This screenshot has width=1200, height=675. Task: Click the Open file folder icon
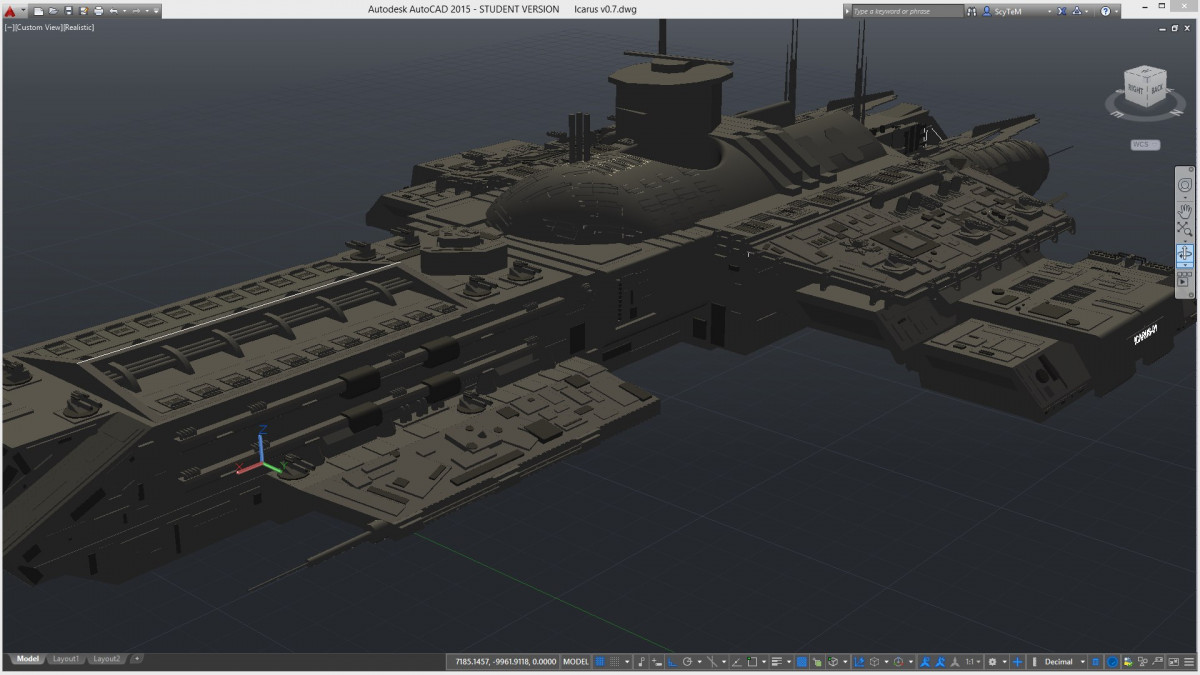52,10
